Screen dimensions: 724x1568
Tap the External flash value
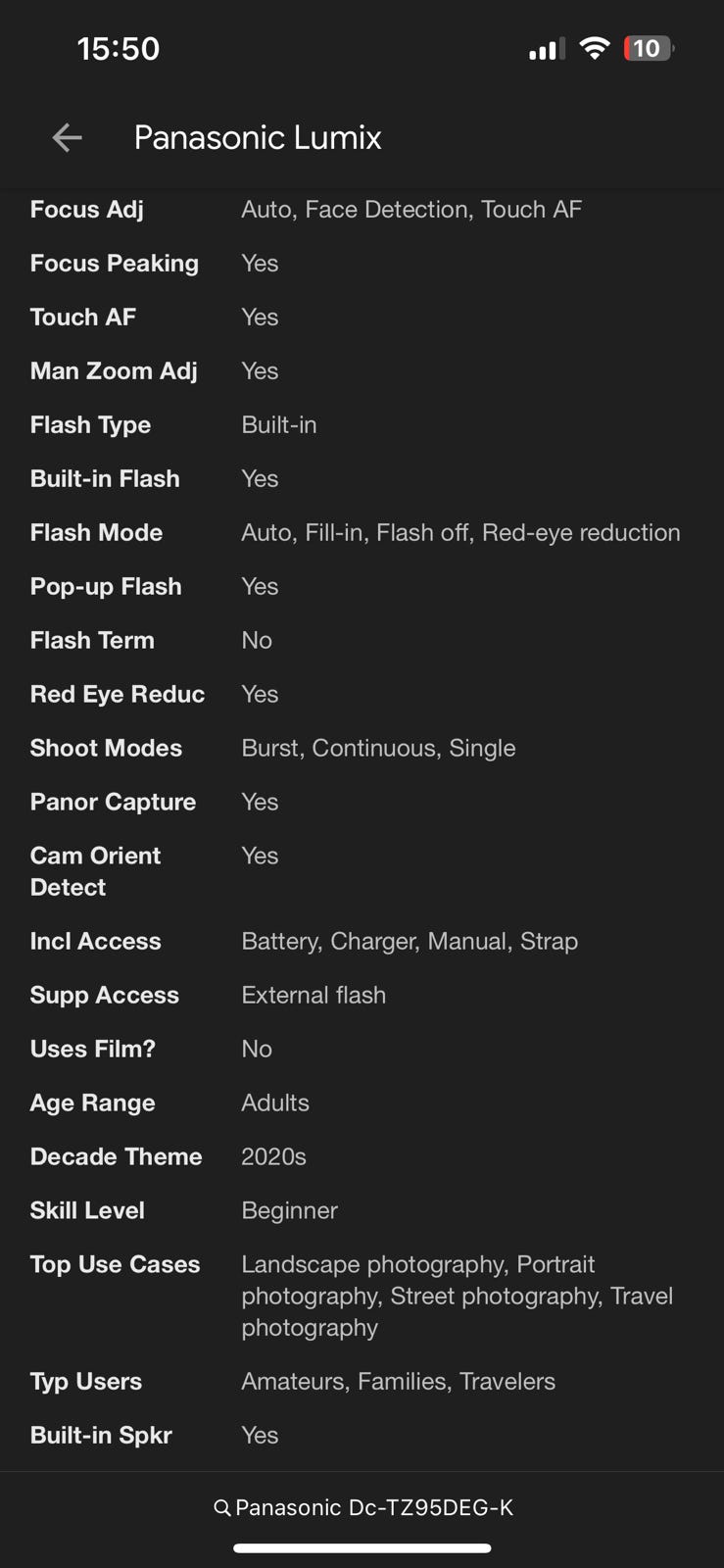[x=314, y=996]
